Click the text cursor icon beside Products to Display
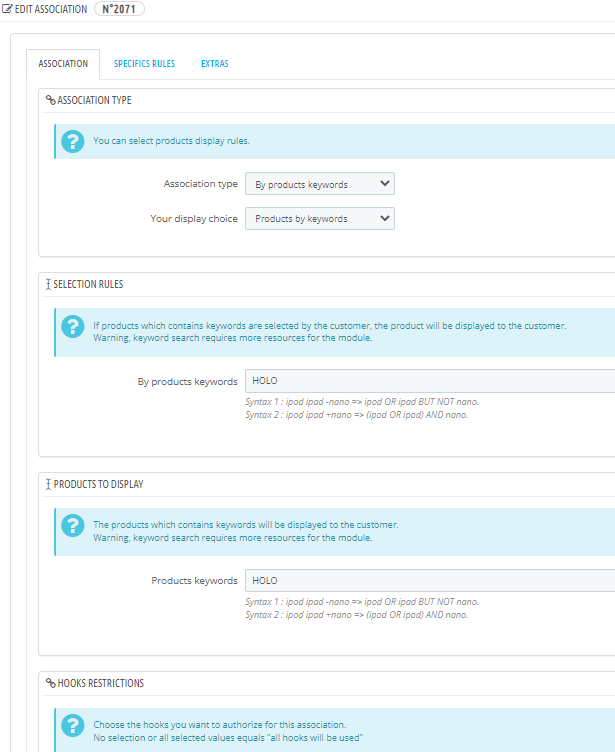The image size is (615, 752). [48, 484]
